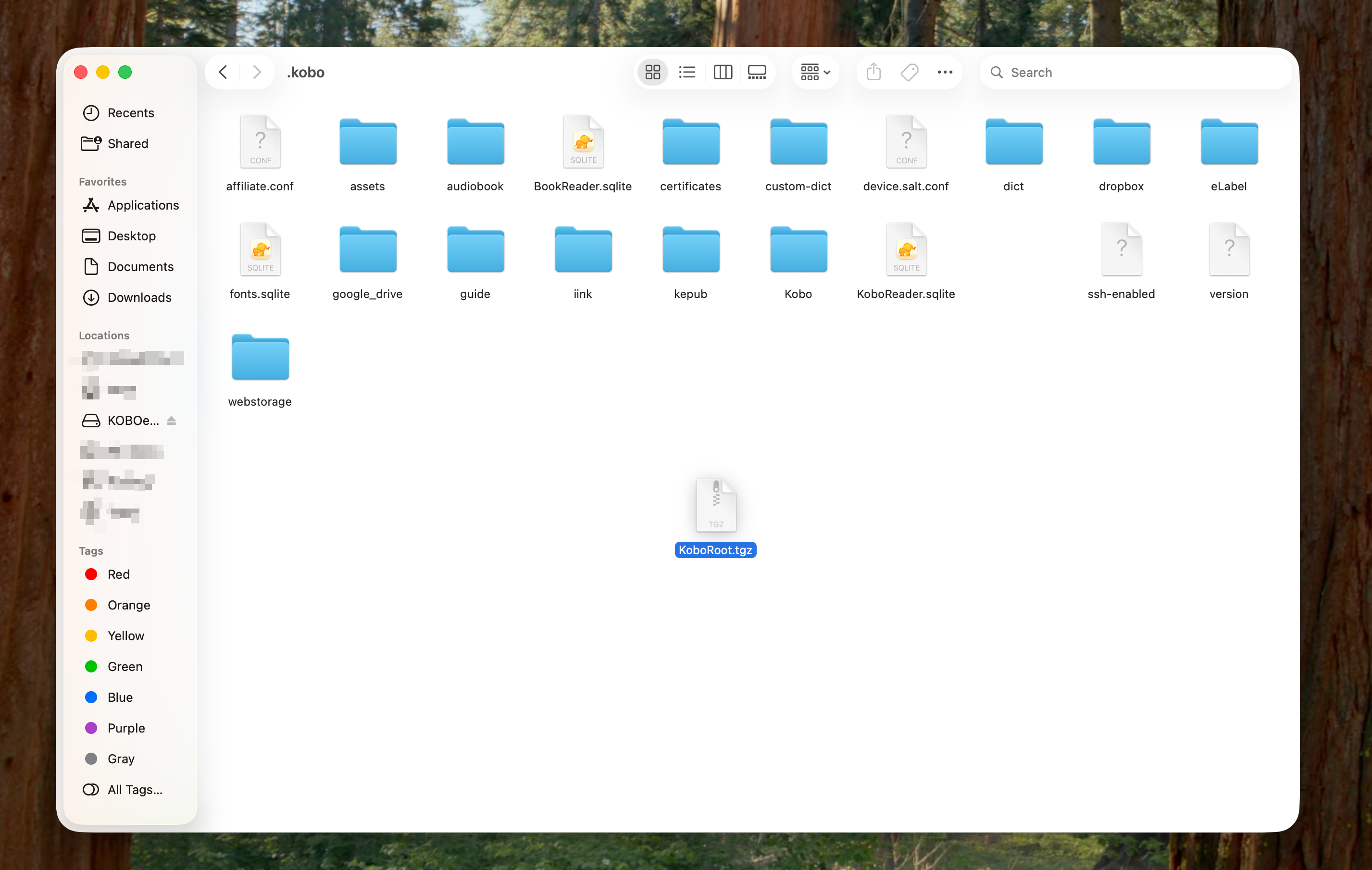
Task: Click the Search field
Action: [1134, 73]
